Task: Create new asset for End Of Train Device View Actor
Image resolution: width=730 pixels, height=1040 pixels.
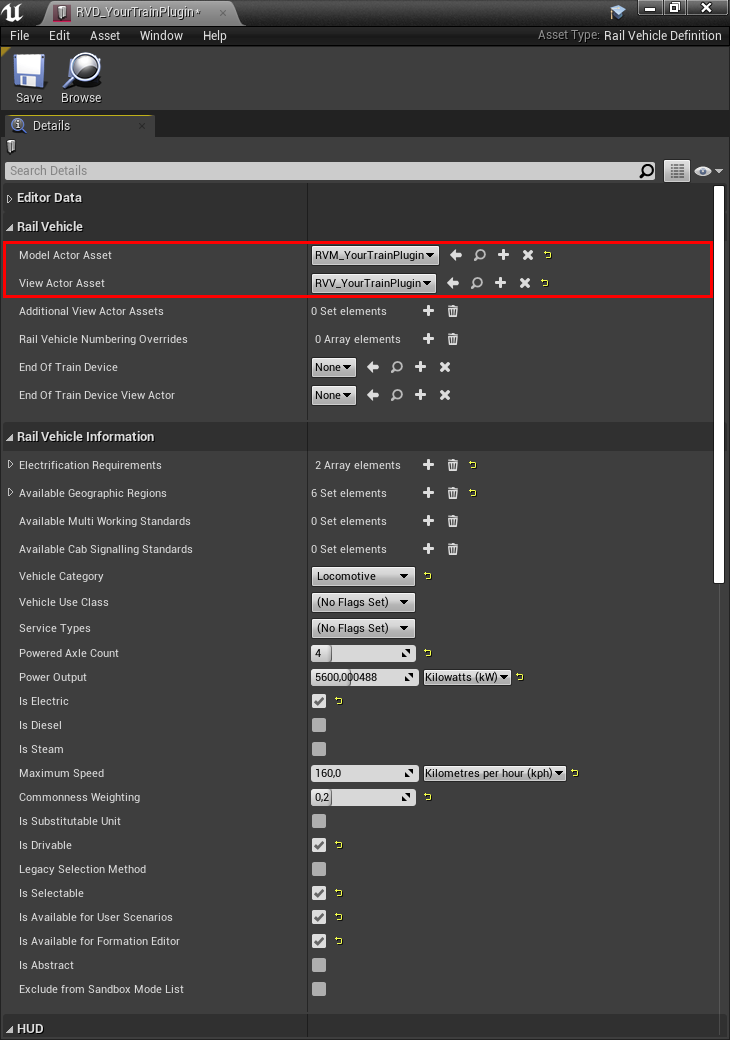Action: [420, 395]
